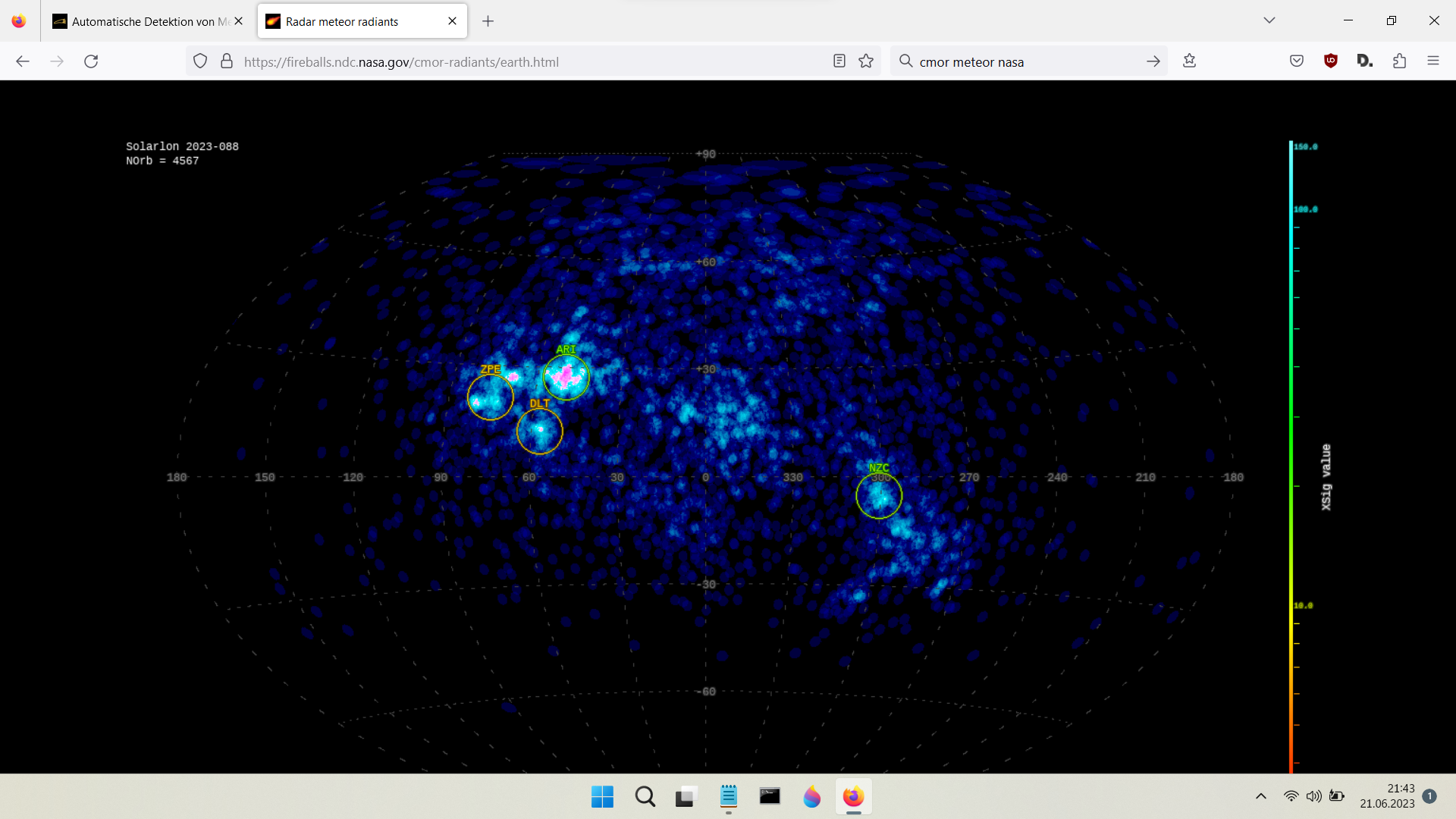The height and width of the screenshot is (819, 1456).
Task: Click the 10.0 scale label
Action: point(1304,605)
